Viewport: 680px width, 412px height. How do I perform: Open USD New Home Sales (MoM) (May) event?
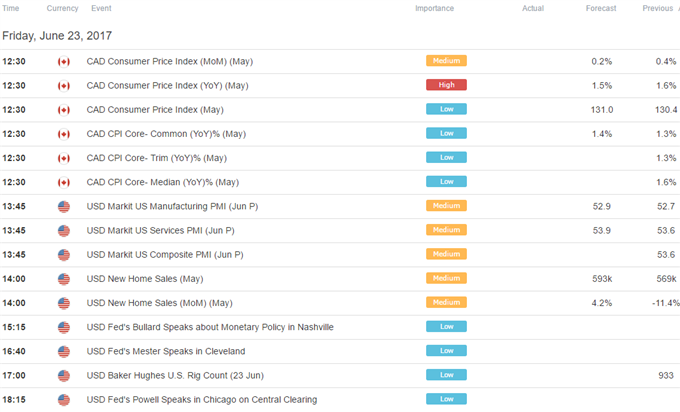[x=160, y=303]
